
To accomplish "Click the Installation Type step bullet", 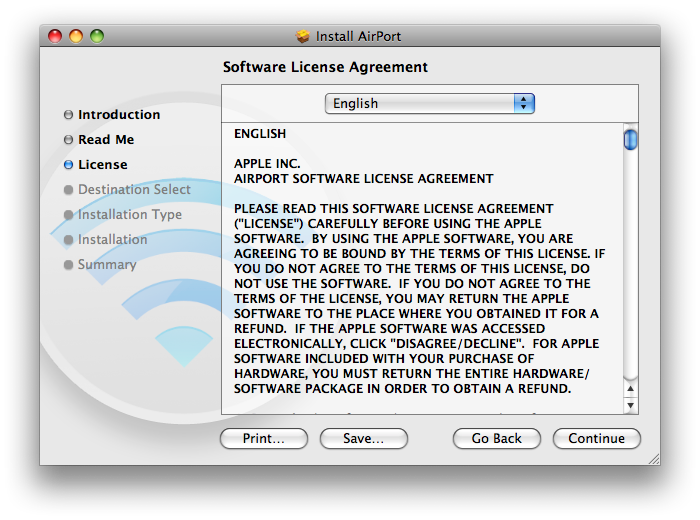I will click(x=68, y=215).
